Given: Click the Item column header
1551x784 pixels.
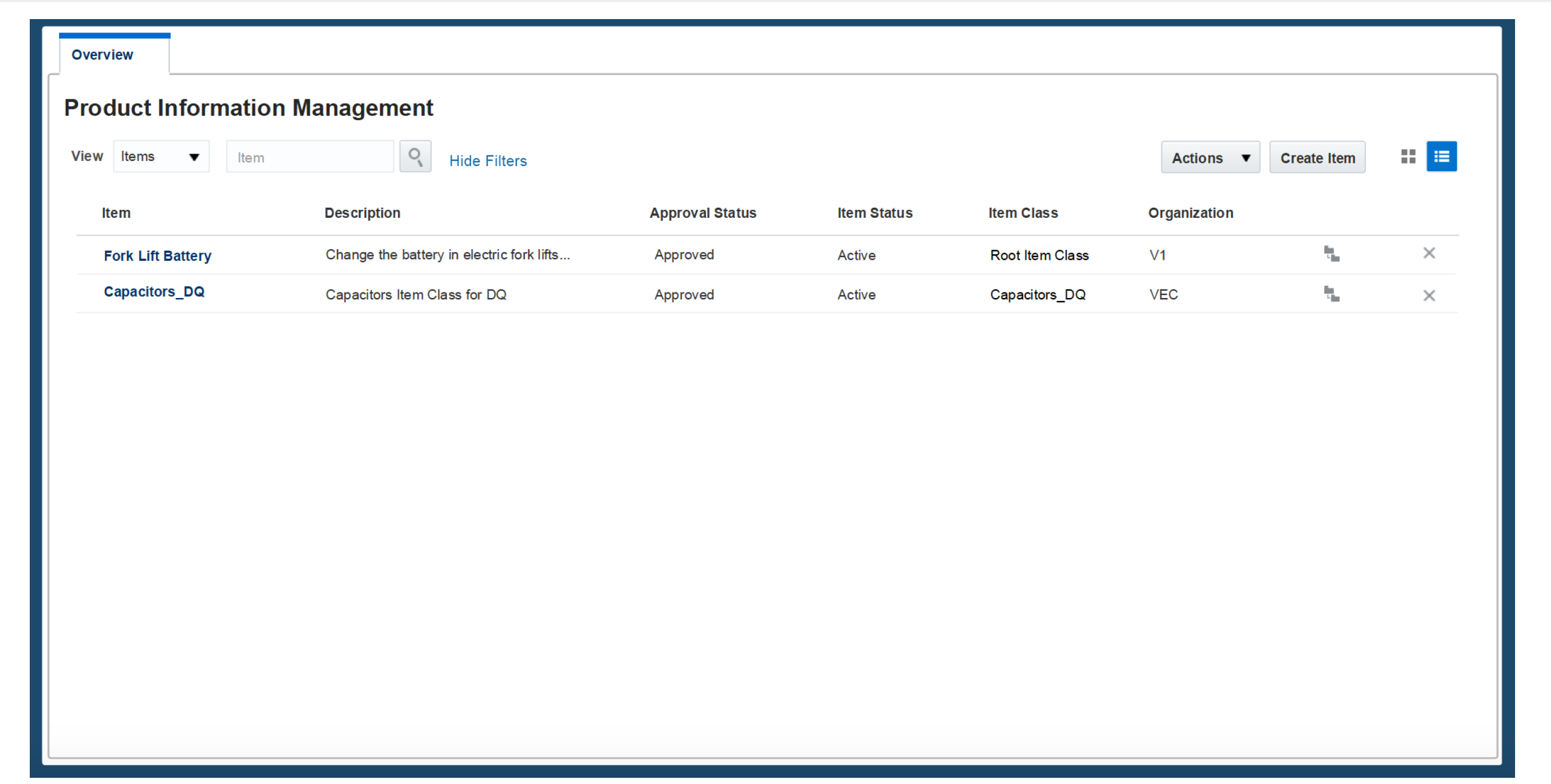Looking at the screenshot, I should click(116, 213).
